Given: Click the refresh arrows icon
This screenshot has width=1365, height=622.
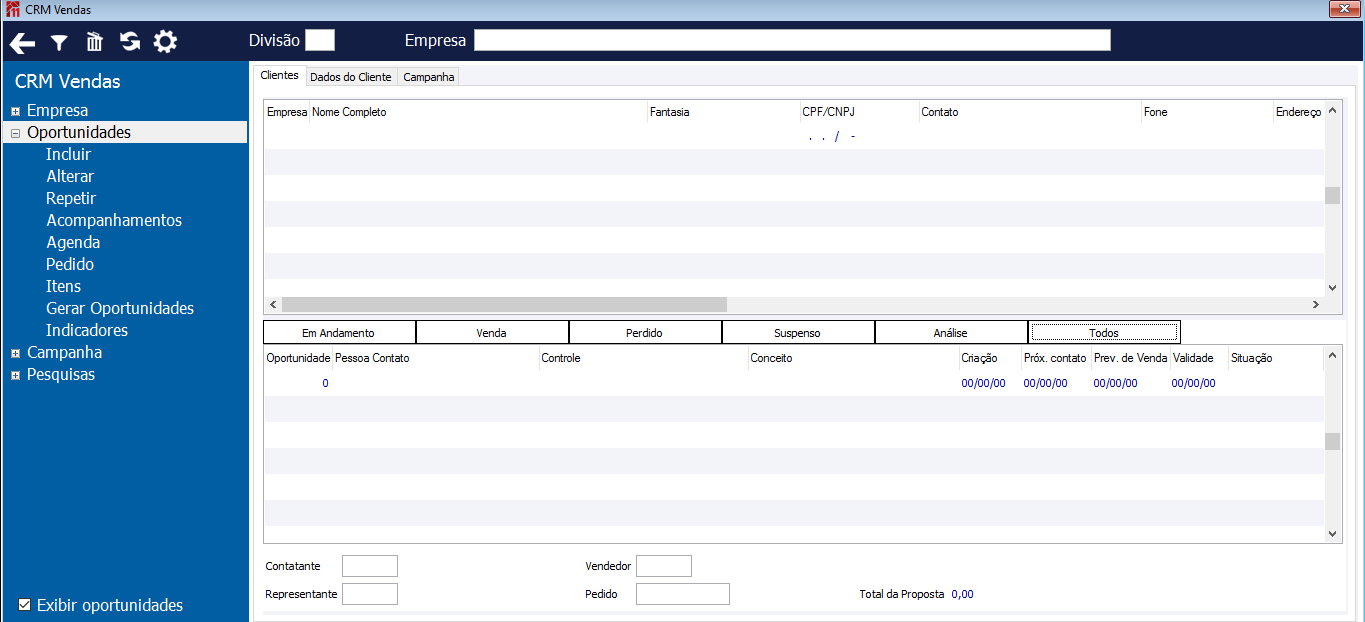Looking at the screenshot, I should 130,41.
